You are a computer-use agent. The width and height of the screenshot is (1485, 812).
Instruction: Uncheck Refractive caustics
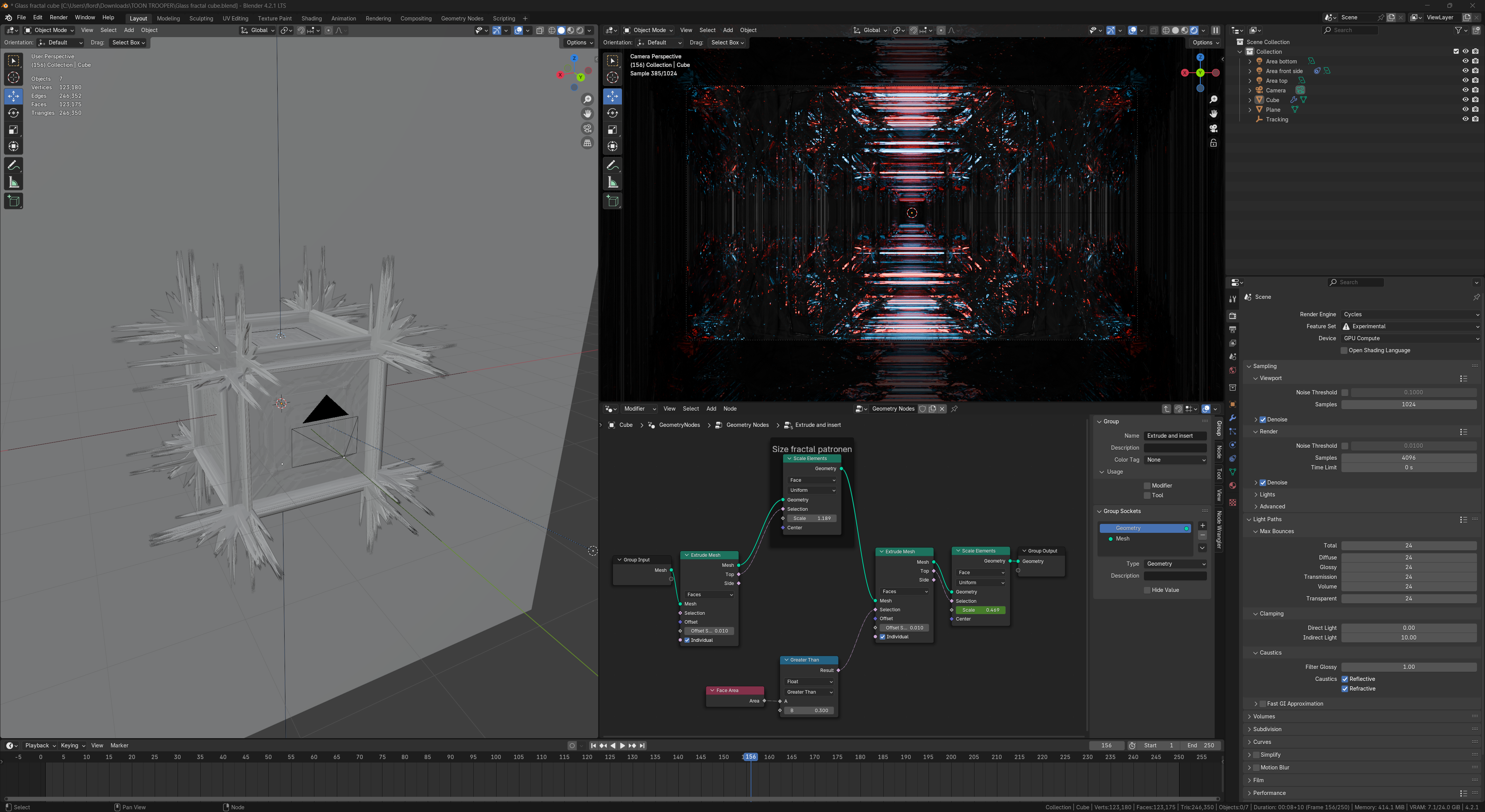point(1344,689)
